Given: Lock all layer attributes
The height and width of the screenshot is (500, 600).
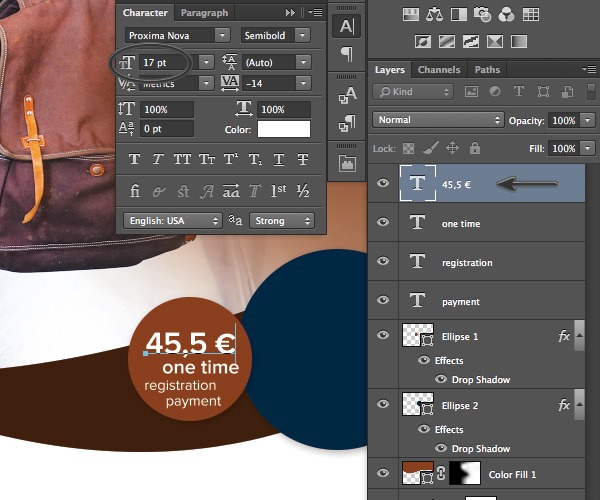Looking at the screenshot, I should pyautogui.click(x=474, y=148).
